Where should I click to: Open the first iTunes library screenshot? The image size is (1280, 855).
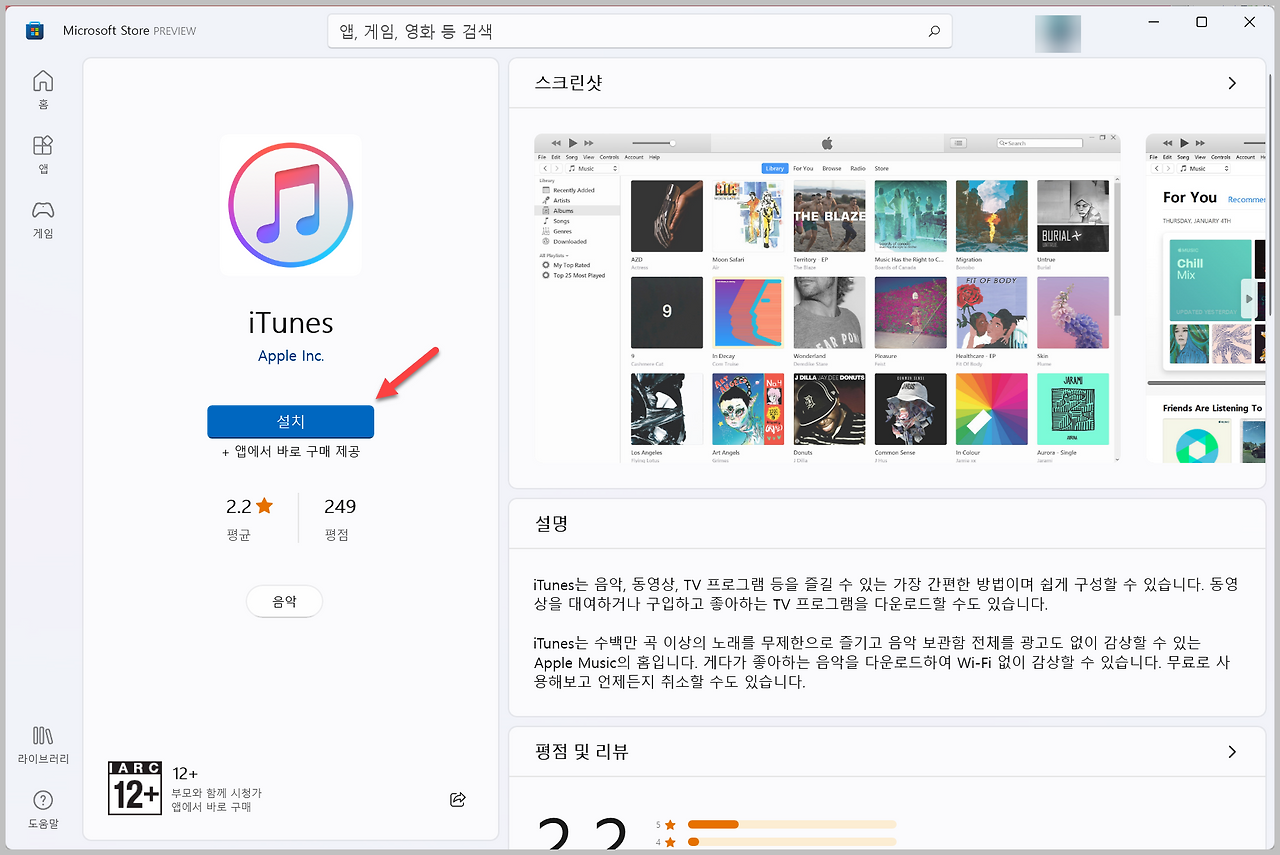(x=827, y=298)
